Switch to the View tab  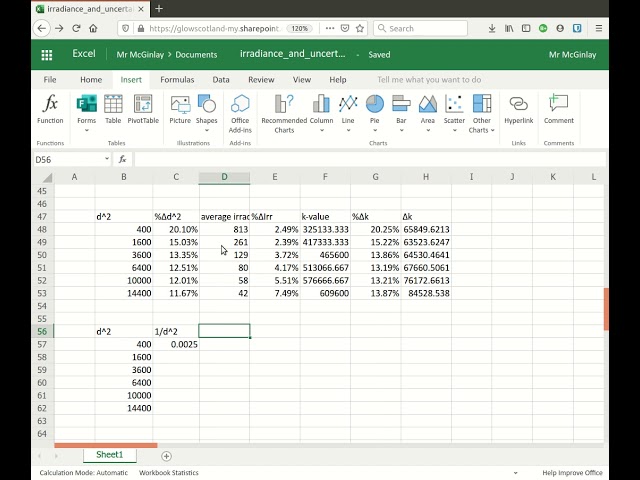[302, 80]
